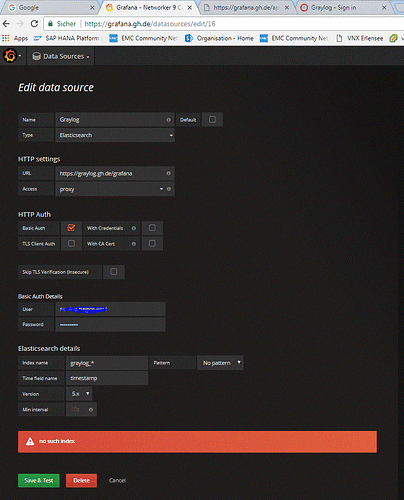This screenshot has width=404, height=500.
Task: Switch to Grafana - Networker tab
Action: click(148, 7)
